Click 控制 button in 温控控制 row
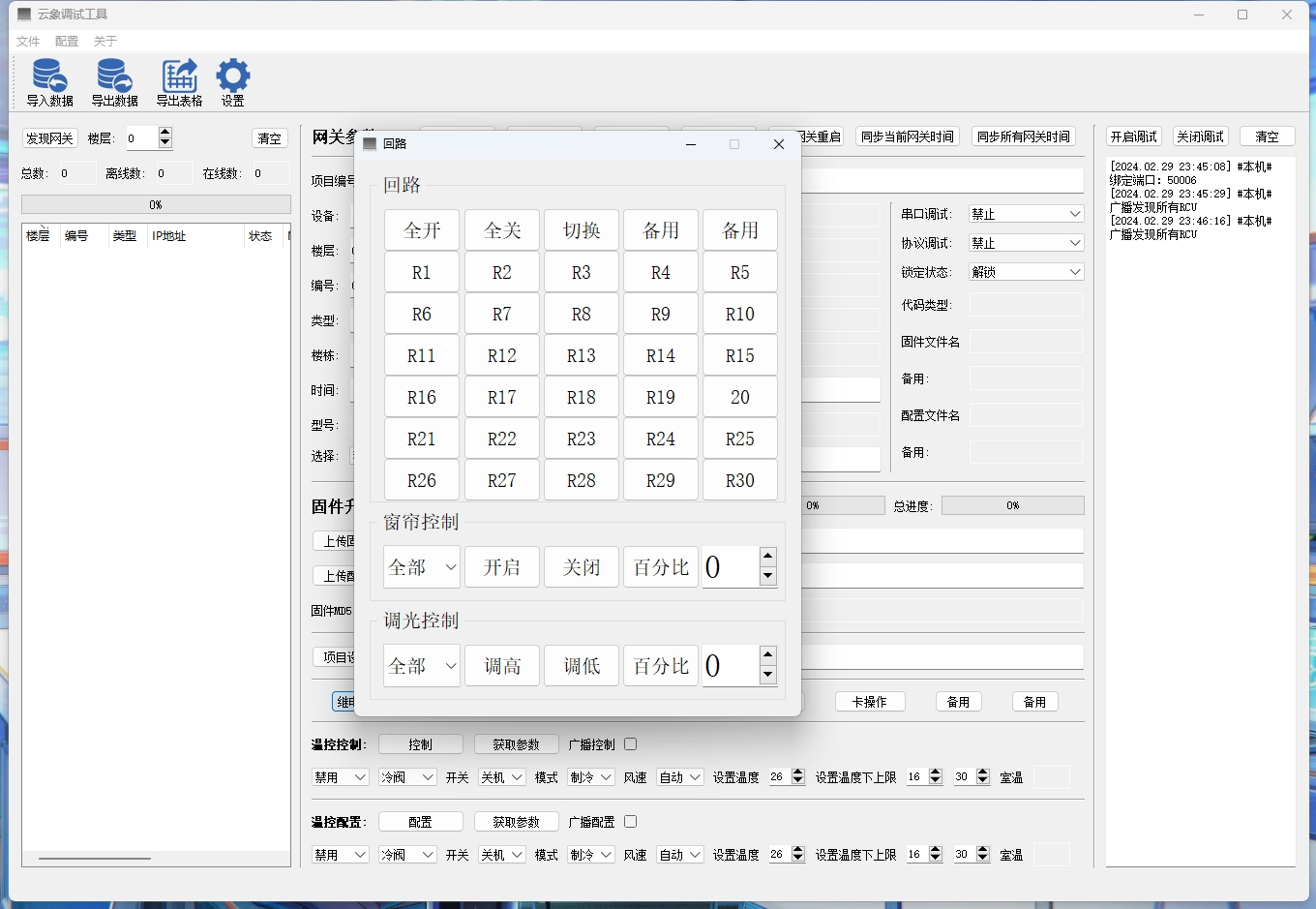This screenshot has width=1316, height=909. (421, 744)
